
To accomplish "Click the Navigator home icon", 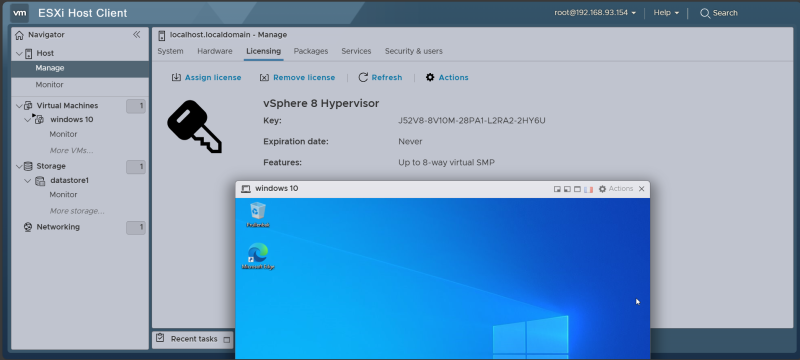I will point(19,35).
